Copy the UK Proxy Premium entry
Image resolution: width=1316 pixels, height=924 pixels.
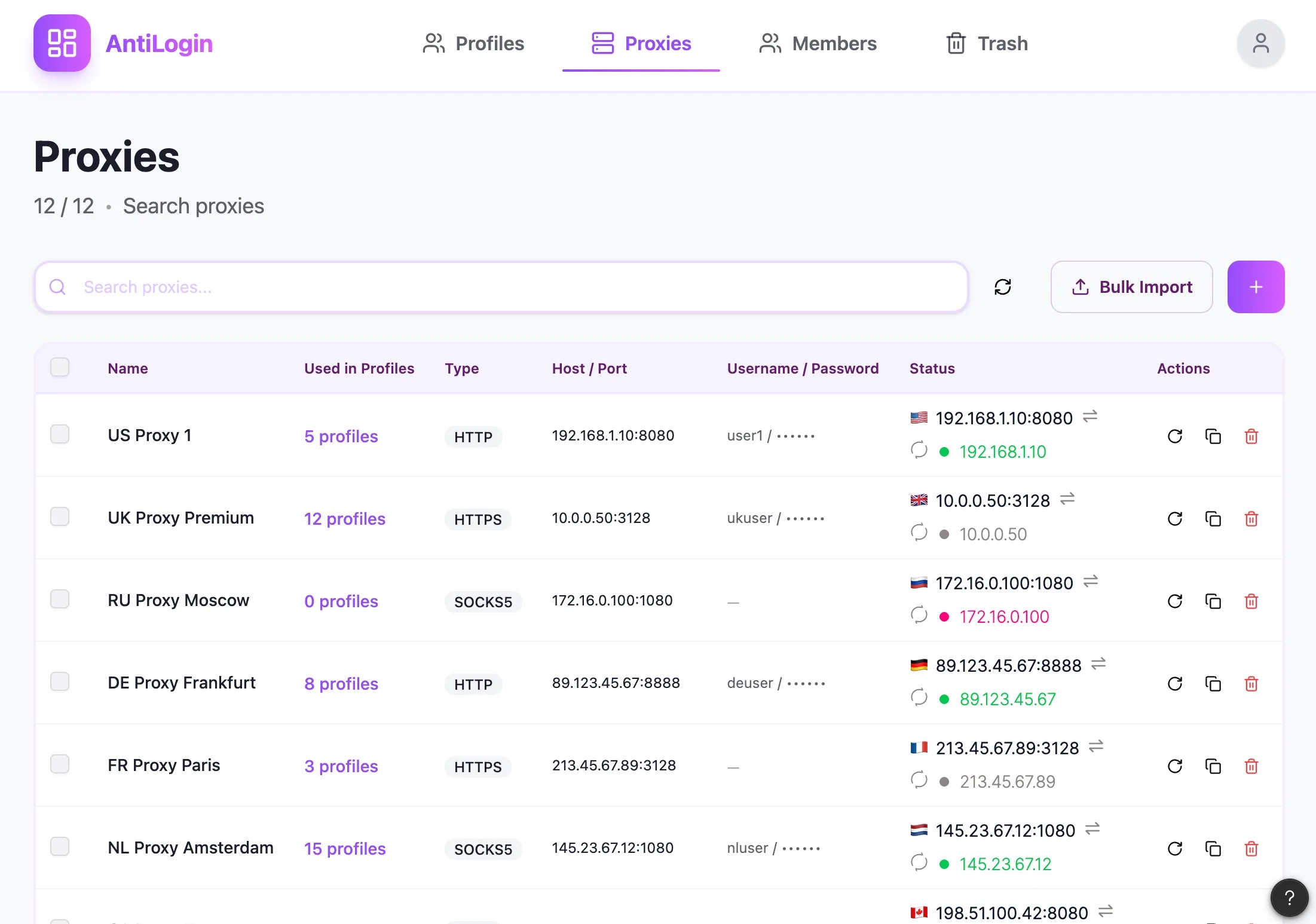pyautogui.click(x=1213, y=519)
